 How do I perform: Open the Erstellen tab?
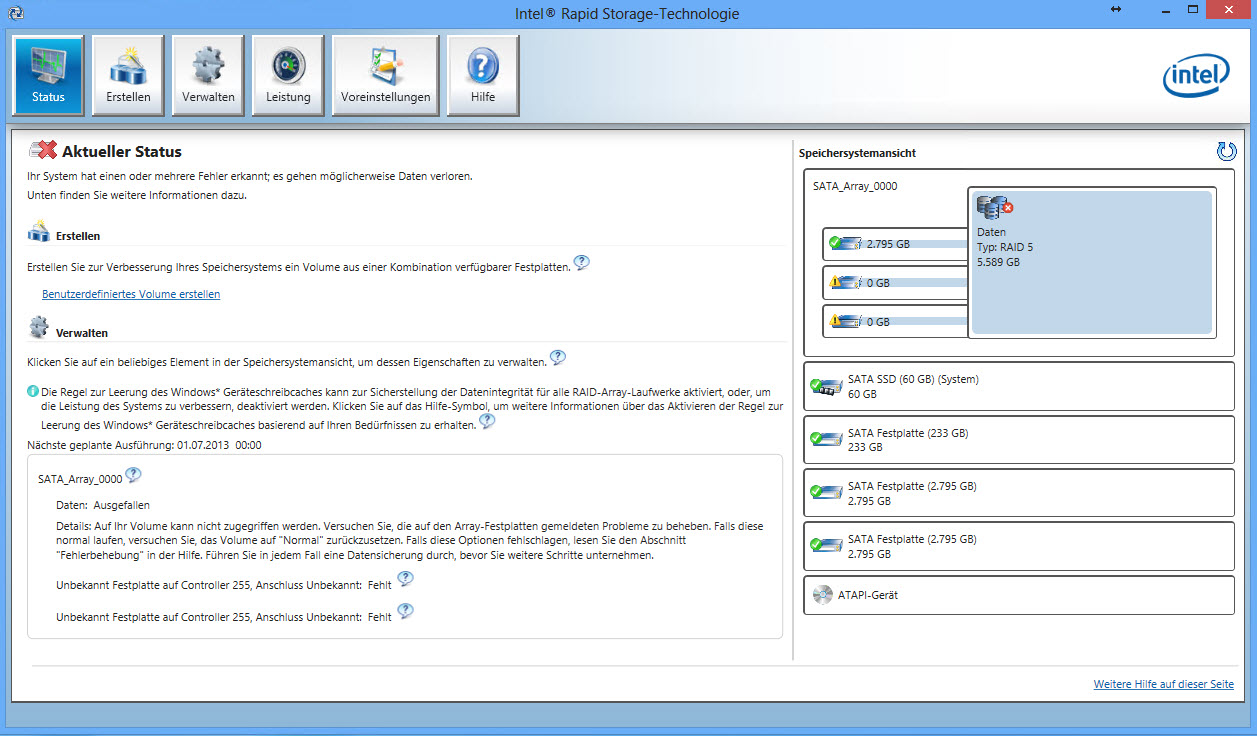coord(128,76)
